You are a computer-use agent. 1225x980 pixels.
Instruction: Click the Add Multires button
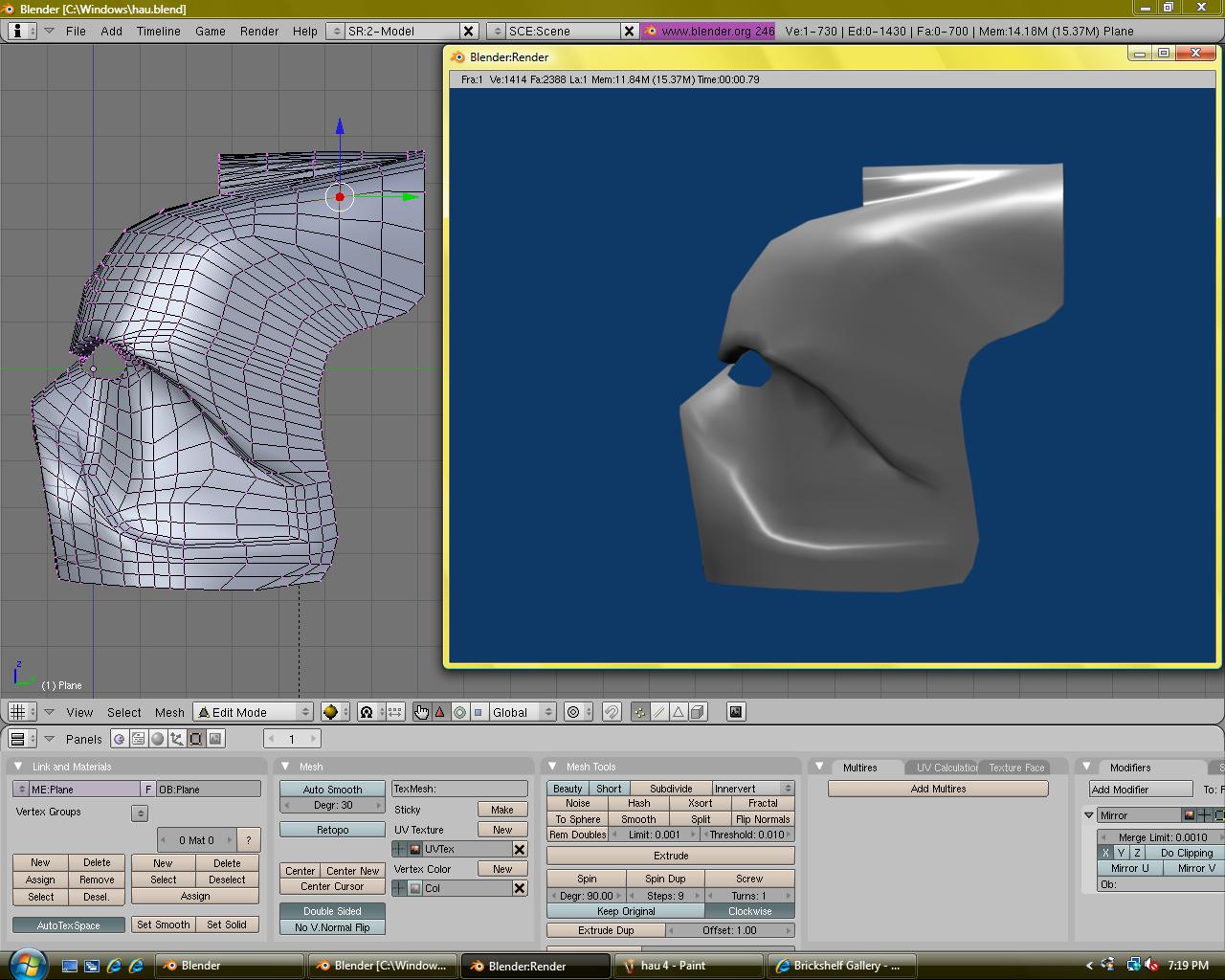tap(938, 789)
